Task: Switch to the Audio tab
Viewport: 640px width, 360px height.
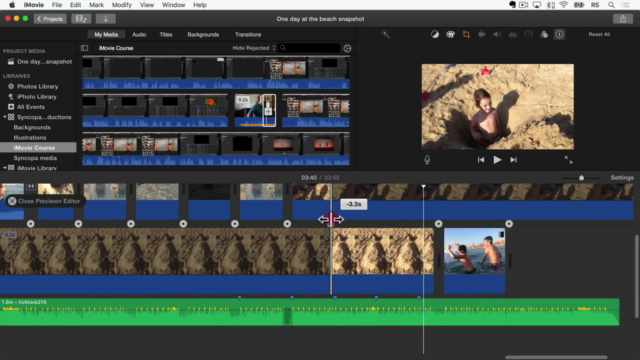Action: 139,35
